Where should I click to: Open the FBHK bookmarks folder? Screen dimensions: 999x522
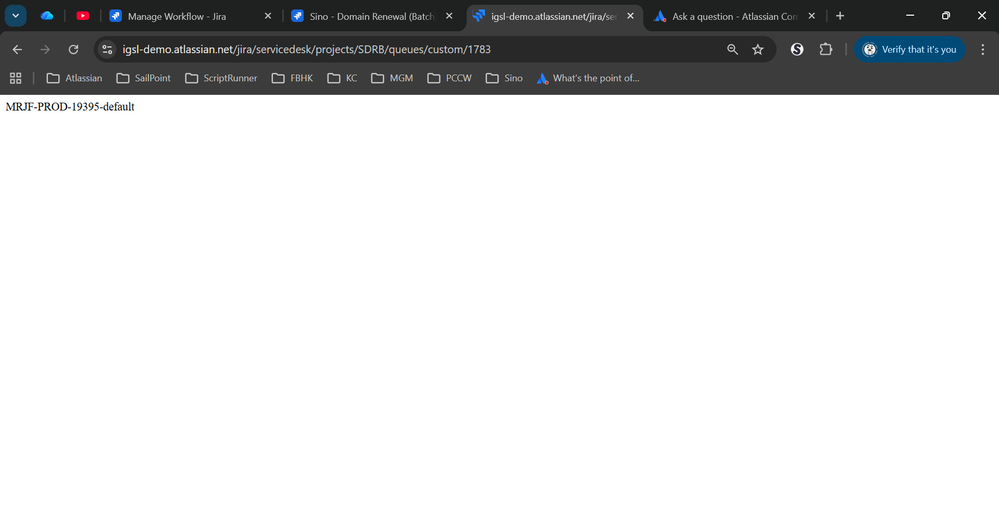(x=292, y=78)
